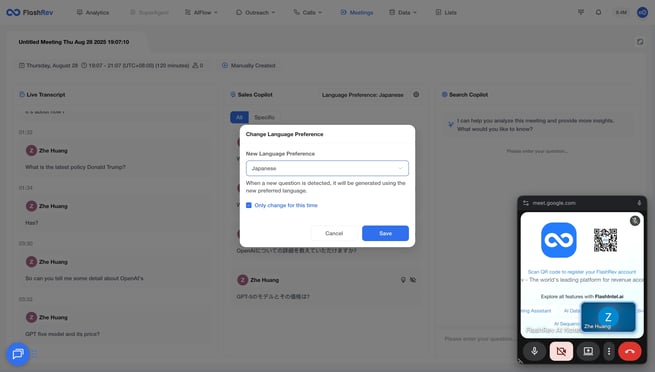655x372 pixels.
Task: Click the credits balance indicator in top bar
Action: click(x=621, y=13)
